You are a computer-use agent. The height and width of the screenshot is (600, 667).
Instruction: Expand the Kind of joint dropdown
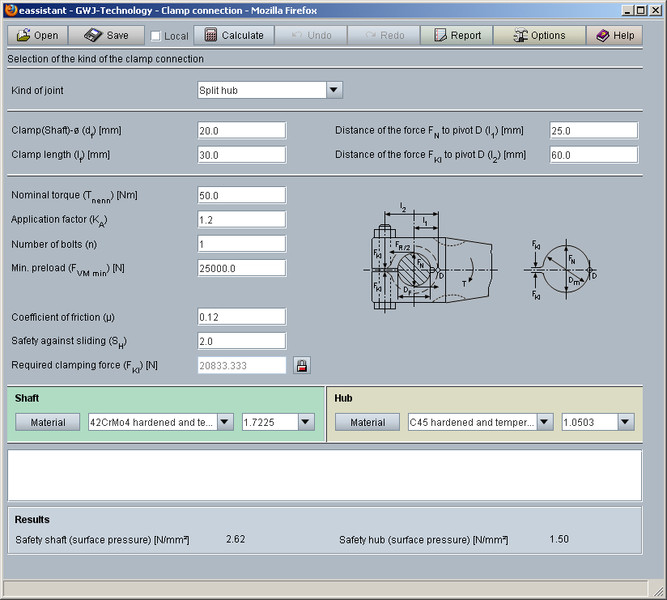pyautogui.click(x=334, y=90)
